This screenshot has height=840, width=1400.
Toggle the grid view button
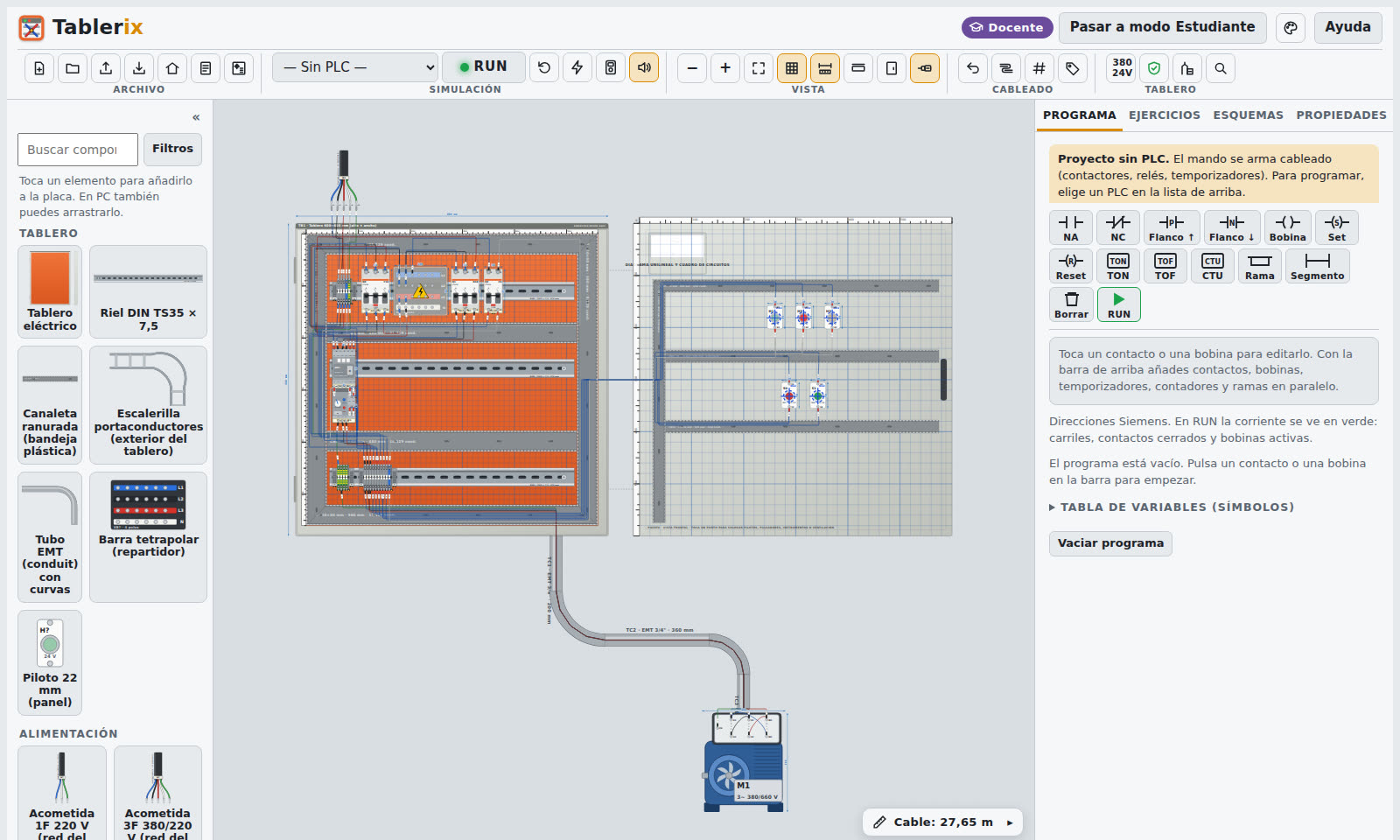(x=792, y=68)
